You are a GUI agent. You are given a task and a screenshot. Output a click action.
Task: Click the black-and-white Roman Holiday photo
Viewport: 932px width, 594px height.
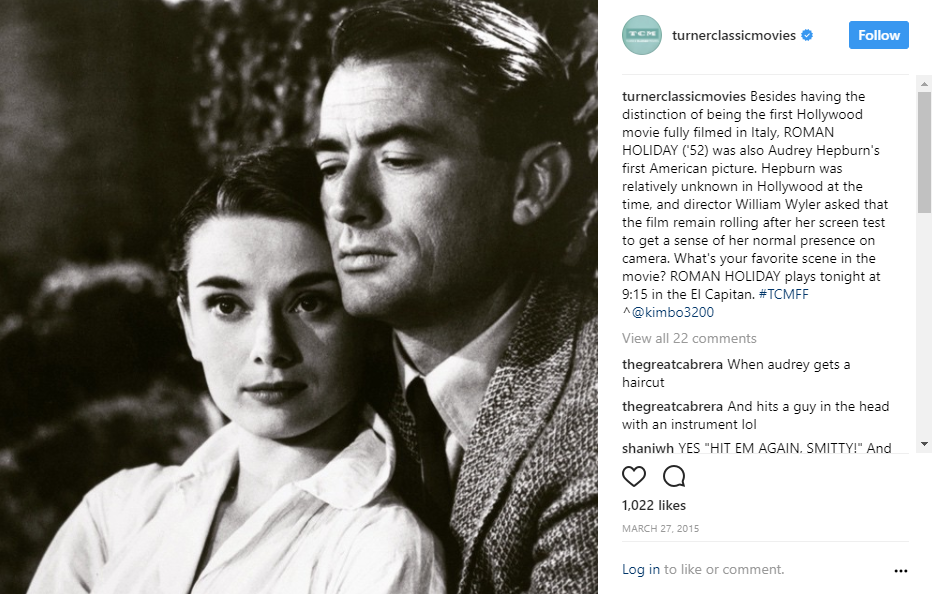(298, 297)
